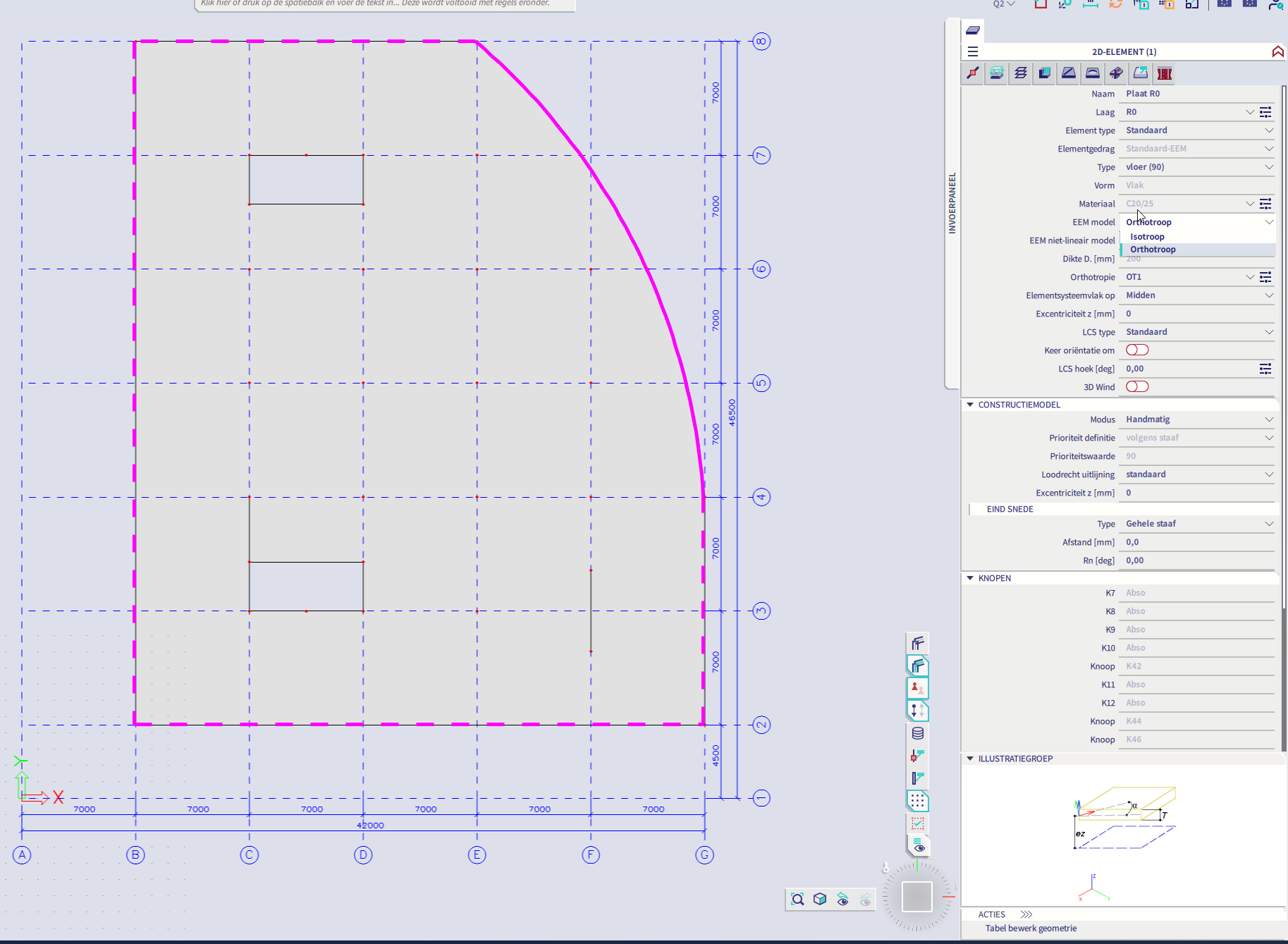1288x944 pixels.
Task: Select Isotroop from the EEM model dropdown
Action: (x=1147, y=236)
